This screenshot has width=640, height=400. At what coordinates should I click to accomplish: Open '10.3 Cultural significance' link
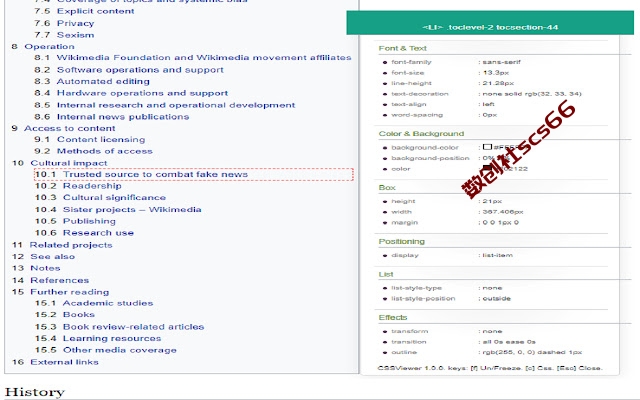click(100, 198)
